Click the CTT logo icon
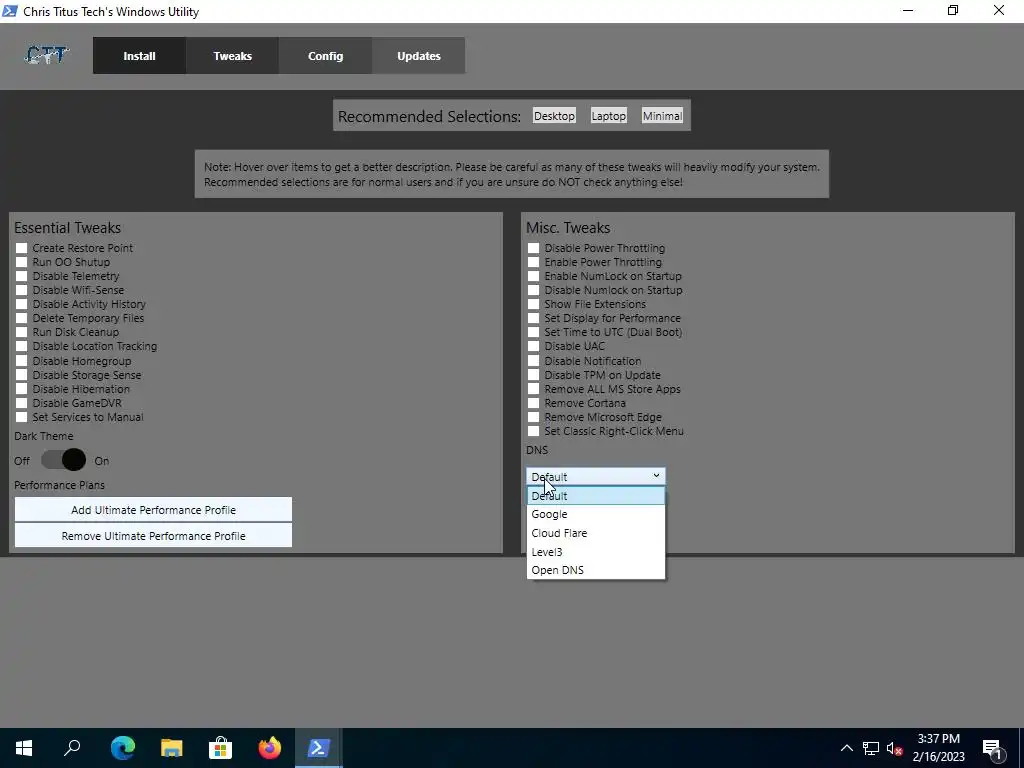 [x=46, y=56]
